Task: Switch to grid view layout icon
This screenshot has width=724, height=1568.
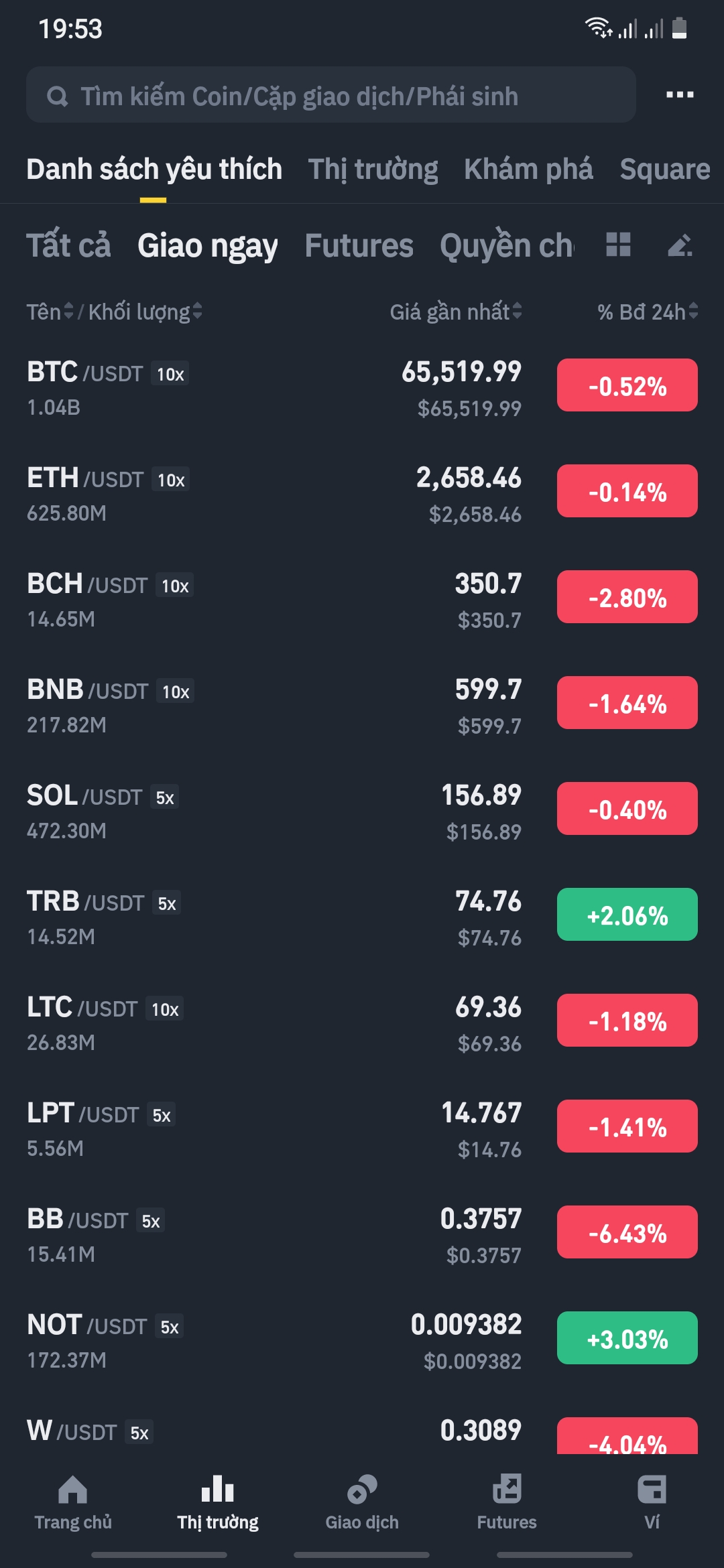Action: (x=618, y=245)
